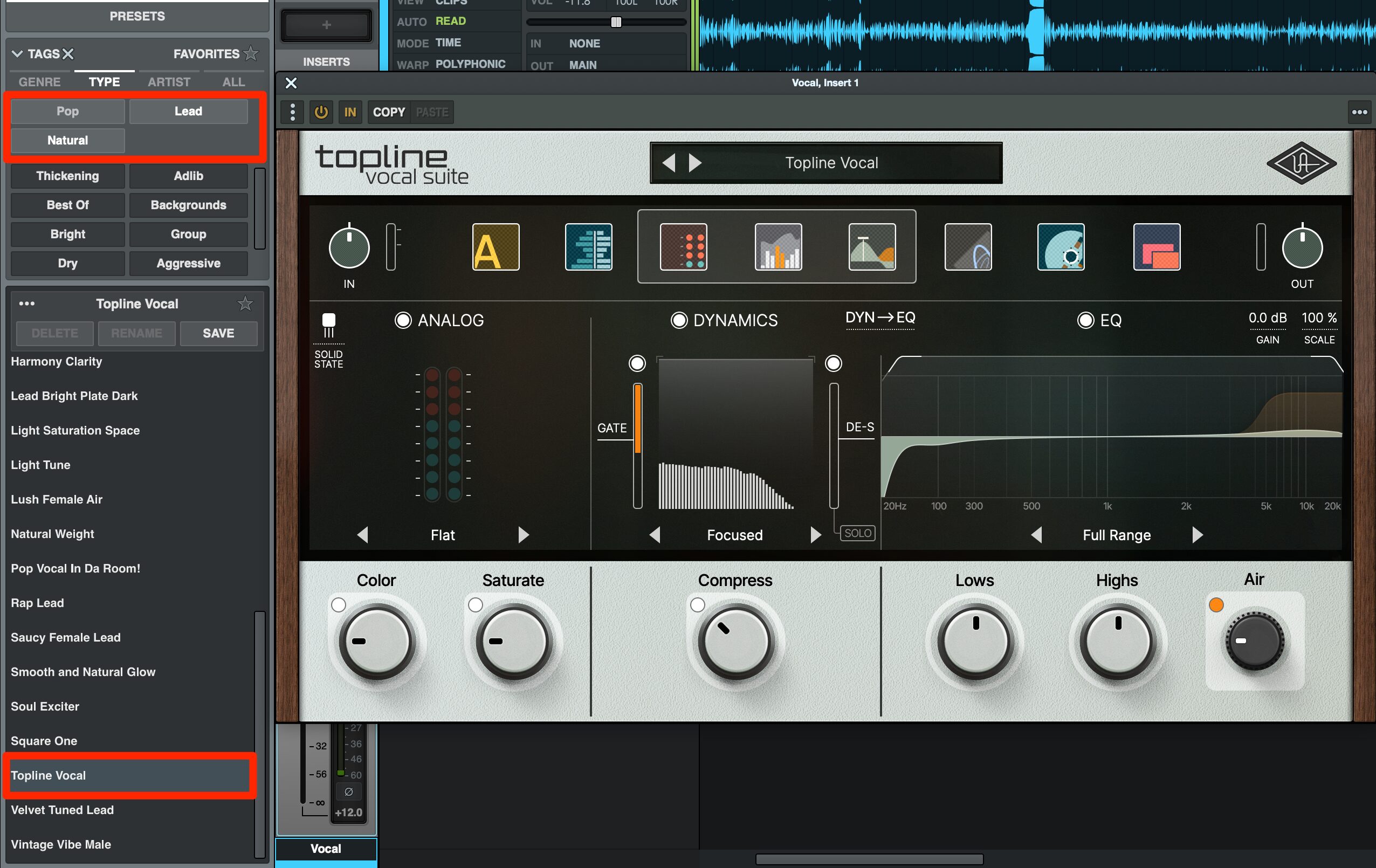This screenshot has width=1376, height=868.
Task: Open the WARP POLYPHONIC dropdown
Action: (470, 64)
